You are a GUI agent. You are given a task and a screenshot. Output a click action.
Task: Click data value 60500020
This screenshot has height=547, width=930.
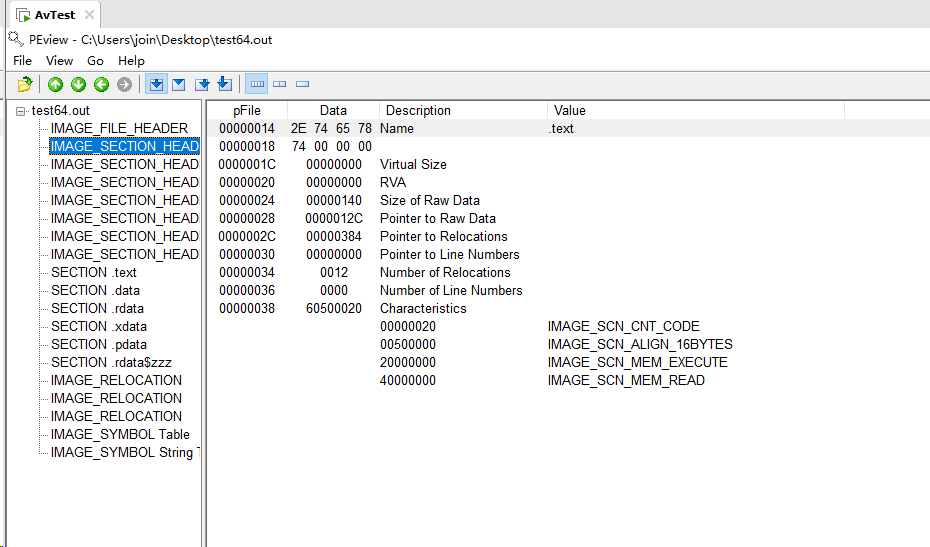point(334,309)
